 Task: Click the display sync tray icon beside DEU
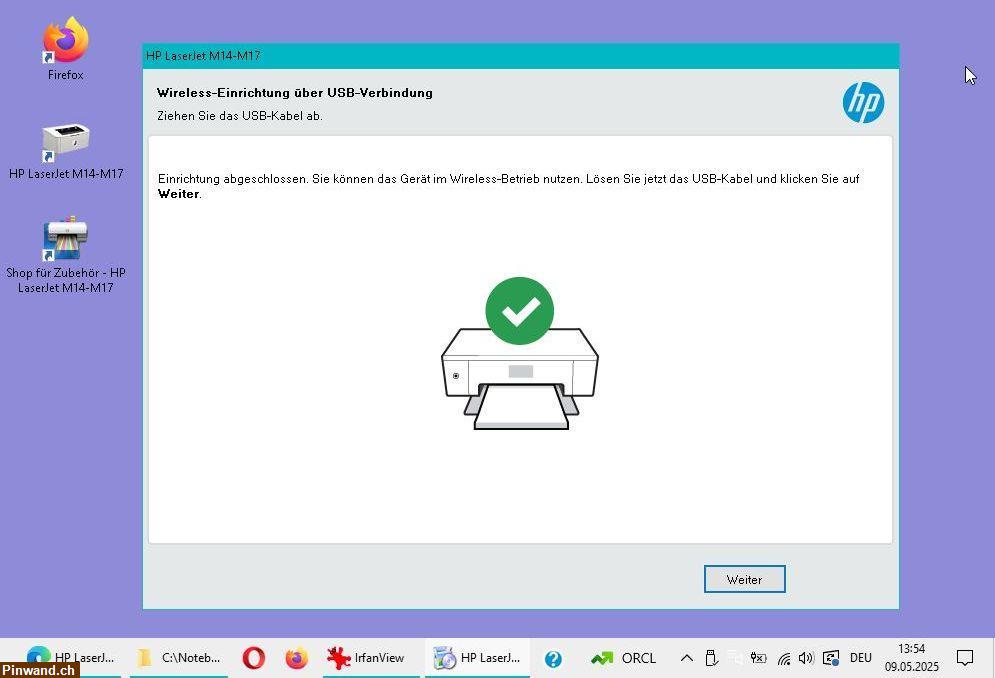(x=831, y=658)
